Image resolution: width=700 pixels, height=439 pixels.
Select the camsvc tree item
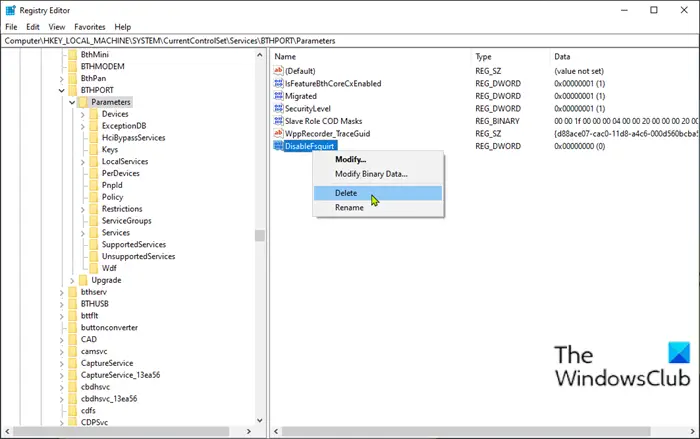point(94,351)
